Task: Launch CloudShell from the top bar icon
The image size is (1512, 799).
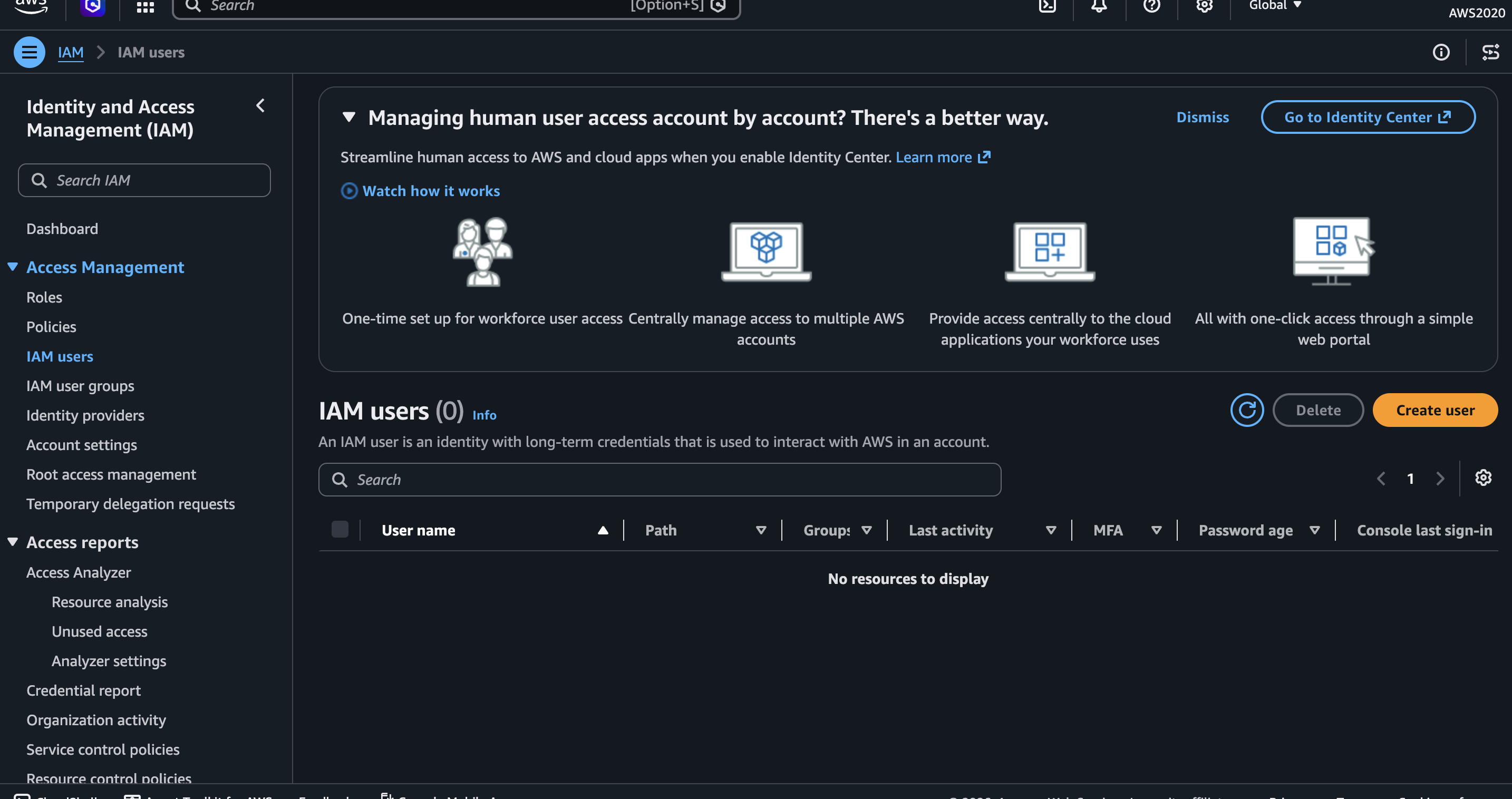Action: tap(1047, 6)
